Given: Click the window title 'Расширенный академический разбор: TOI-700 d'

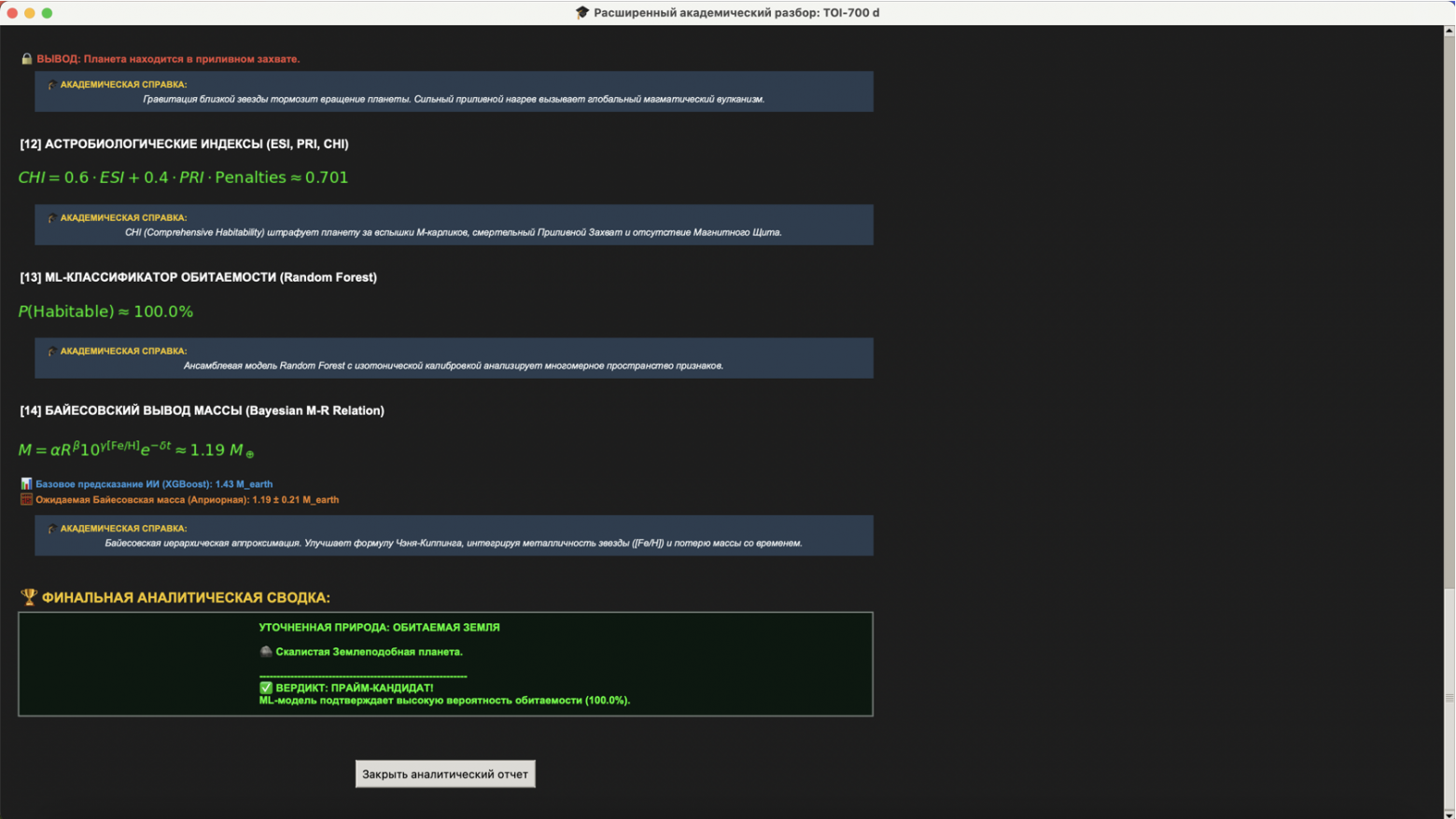Looking at the screenshot, I should [x=736, y=13].
